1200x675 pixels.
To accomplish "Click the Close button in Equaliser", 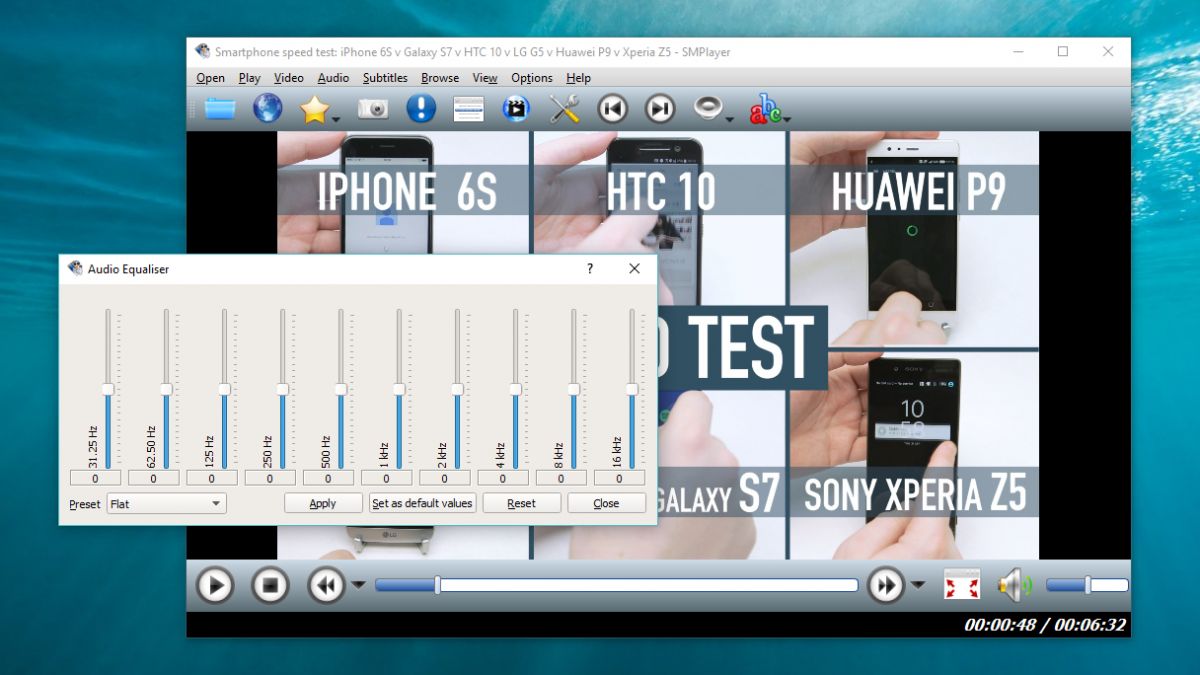I will tap(606, 503).
